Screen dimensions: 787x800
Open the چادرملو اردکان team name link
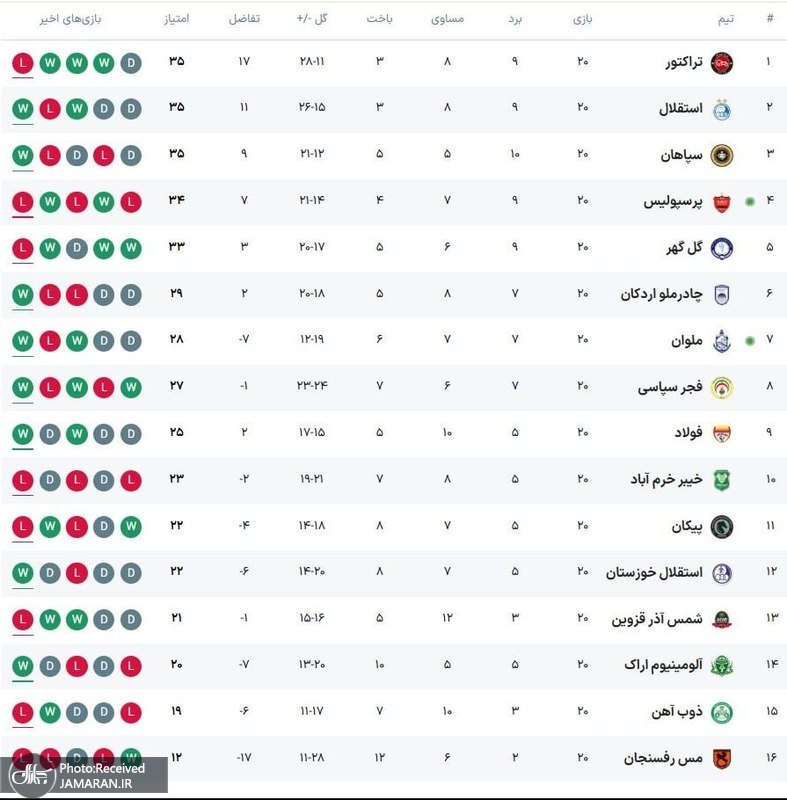coord(661,294)
